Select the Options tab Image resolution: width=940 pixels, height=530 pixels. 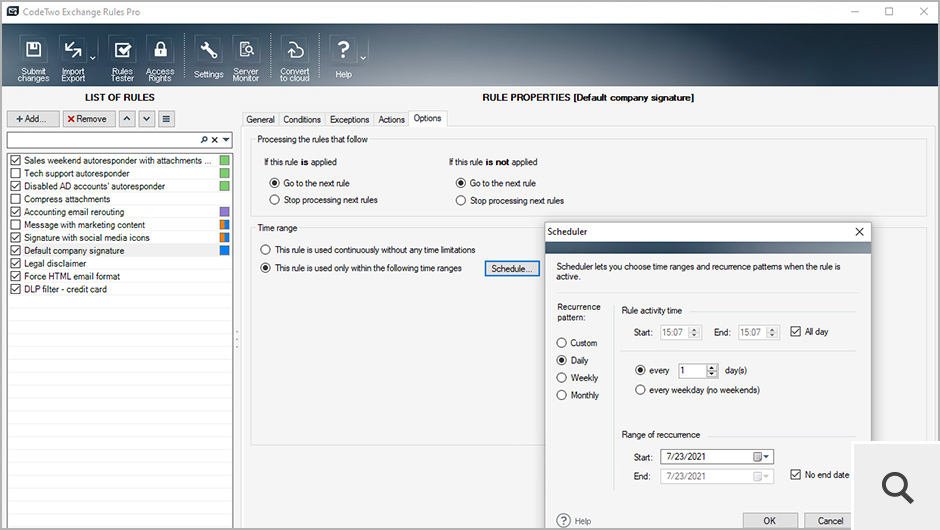pyautogui.click(x=427, y=119)
